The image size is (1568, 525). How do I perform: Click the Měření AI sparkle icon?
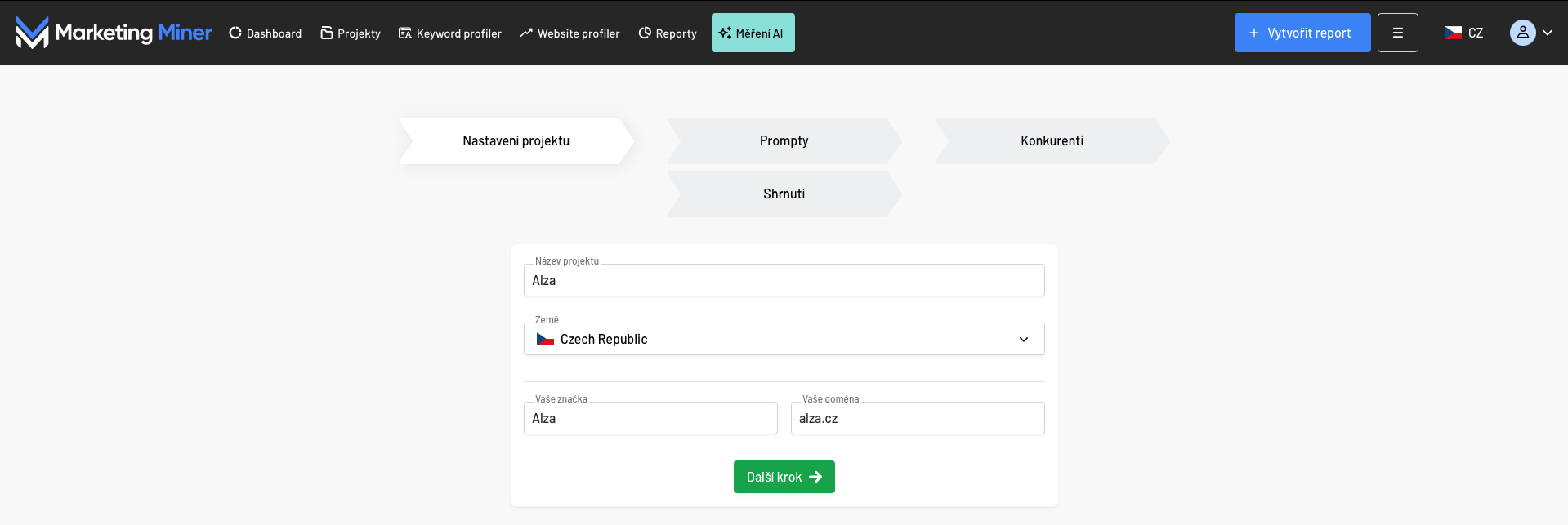725,33
